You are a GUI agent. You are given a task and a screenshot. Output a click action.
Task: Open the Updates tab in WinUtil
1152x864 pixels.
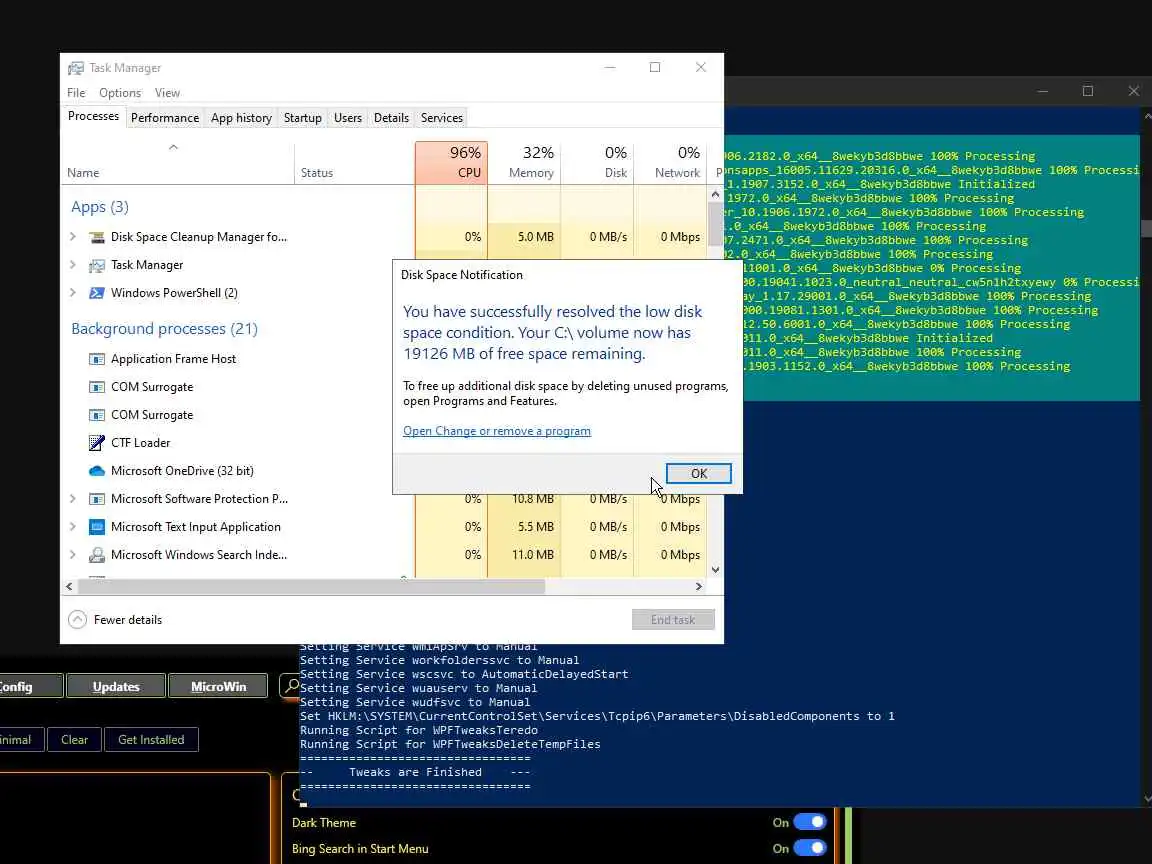(116, 686)
